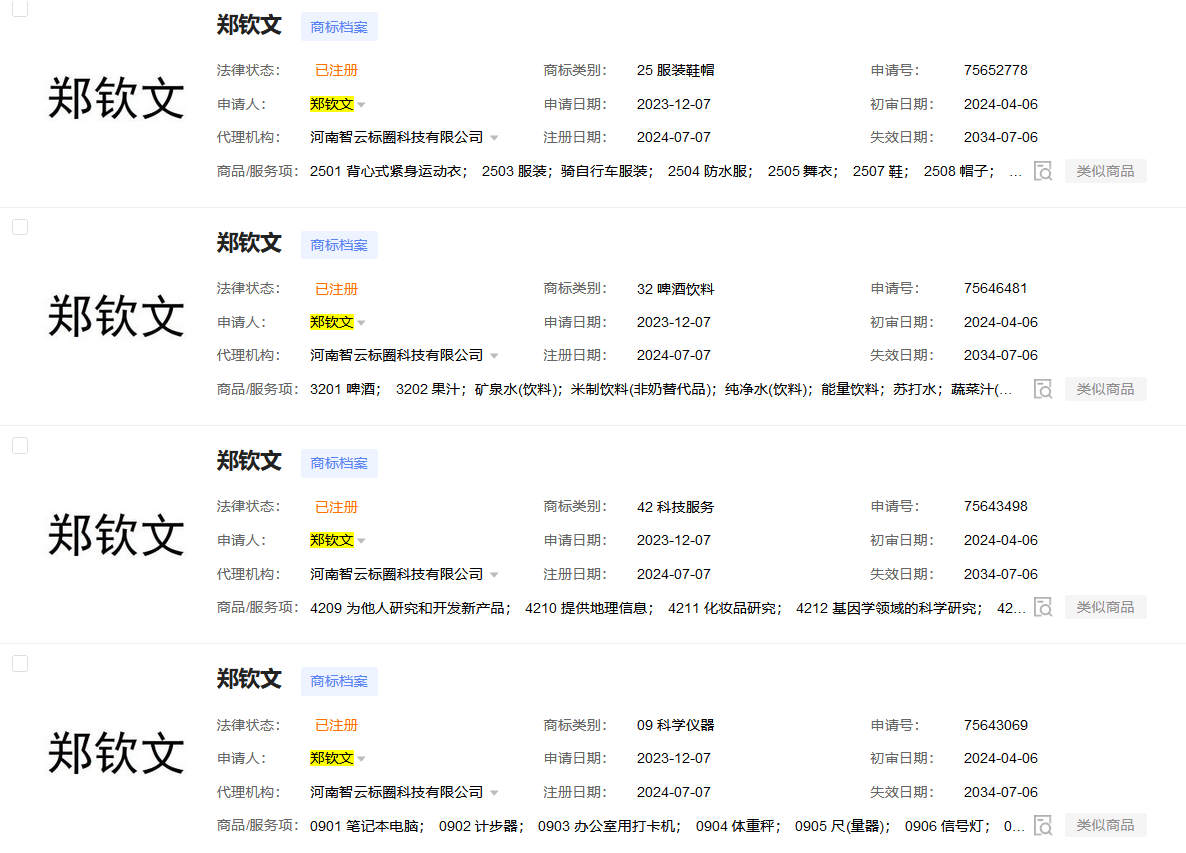Click highlighted applicant 郑钦文 in 75643069 record
This screenshot has height=853, width=1186.
click(x=331, y=758)
